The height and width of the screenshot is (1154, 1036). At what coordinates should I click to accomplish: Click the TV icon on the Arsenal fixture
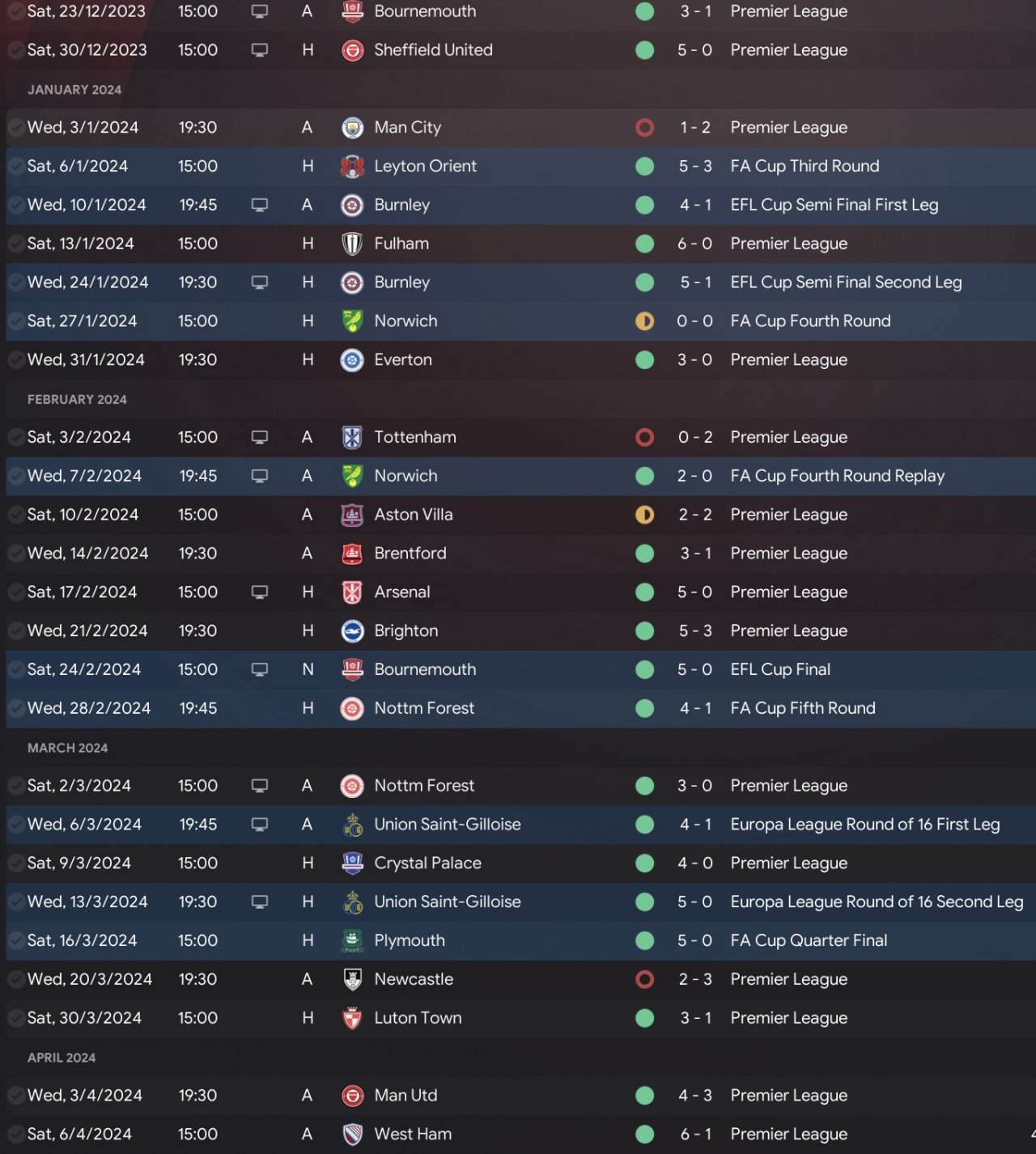pyautogui.click(x=260, y=592)
